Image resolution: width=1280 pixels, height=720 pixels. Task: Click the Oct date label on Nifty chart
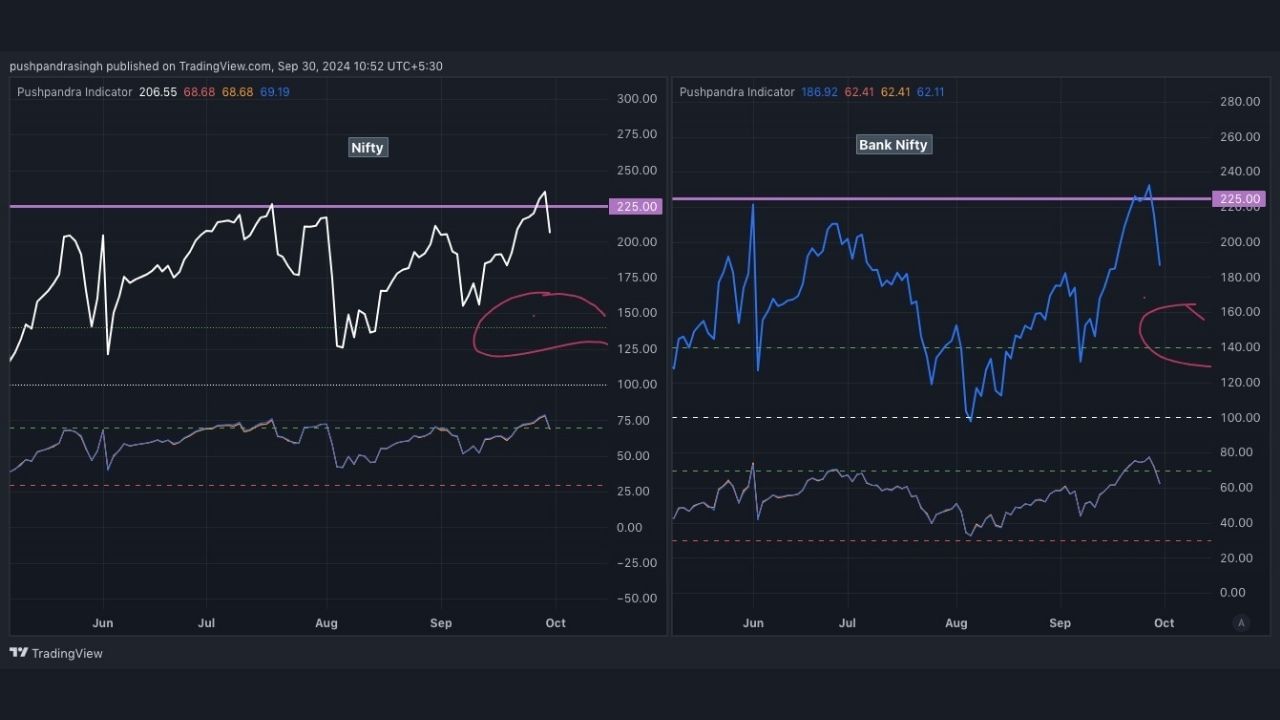(555, 623)
